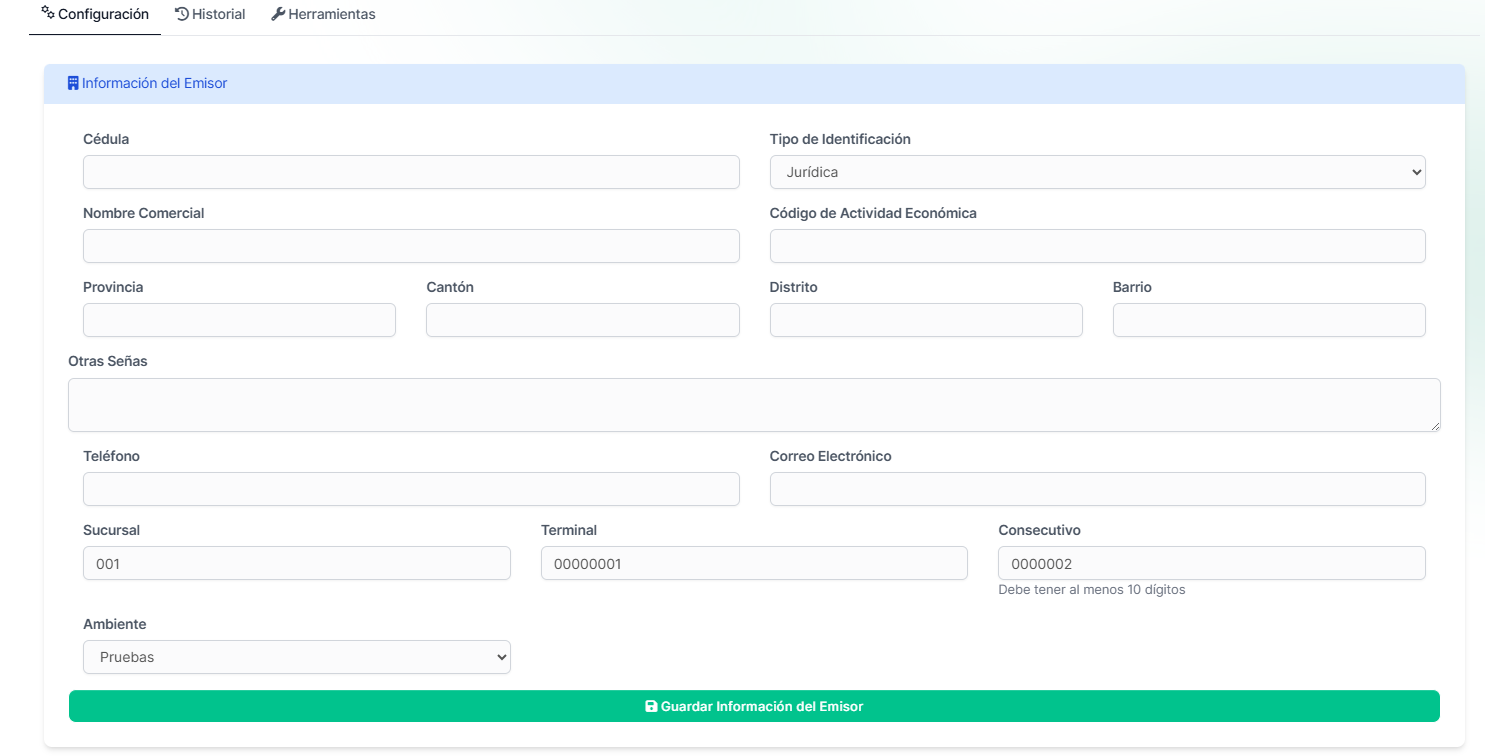Click the gears icon beside Configuración
Viewport: 1485px width, 756px height.
tap(48, 14)
